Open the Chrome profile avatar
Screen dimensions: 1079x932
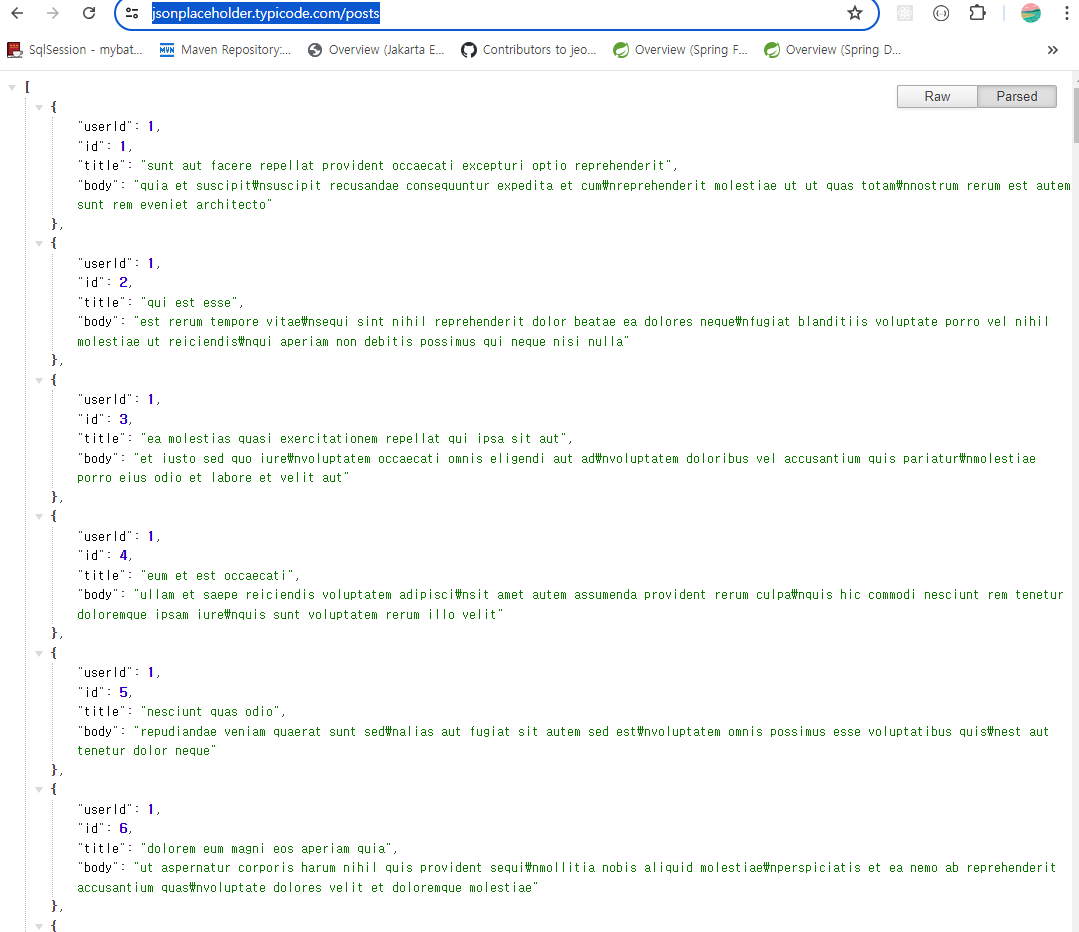tap(1030, 13)
